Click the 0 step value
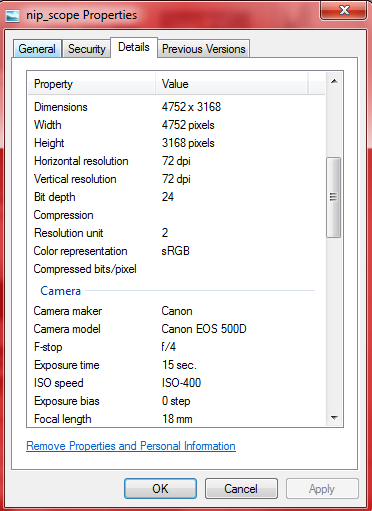372x511 pixels. (x=176, y=401)
